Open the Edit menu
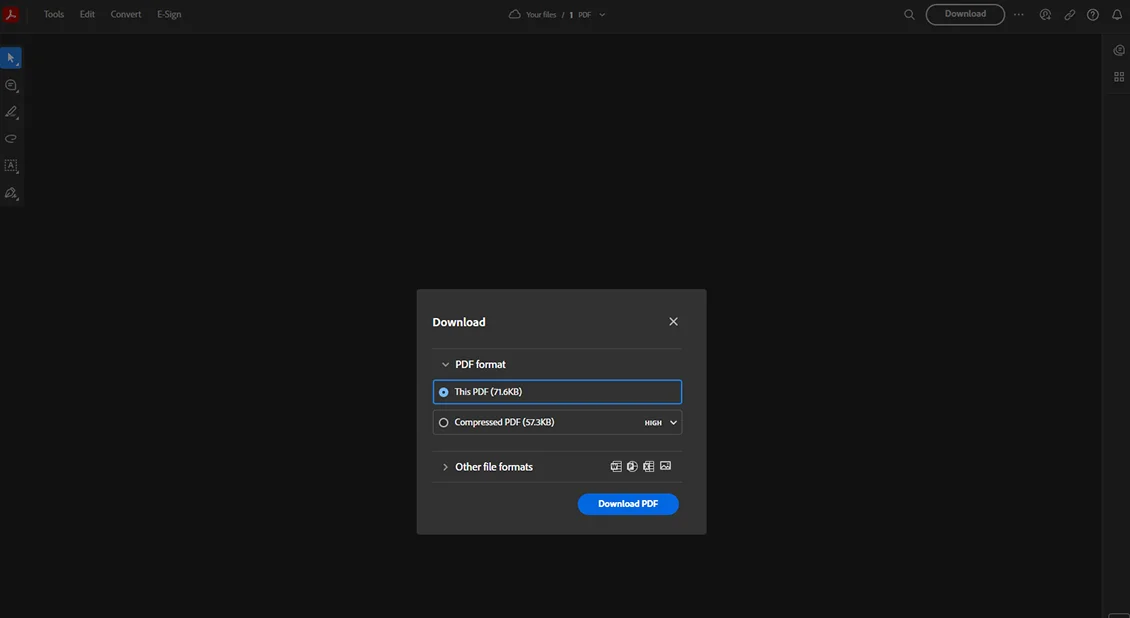The image size is (1130, 618). tap(87, 14)
